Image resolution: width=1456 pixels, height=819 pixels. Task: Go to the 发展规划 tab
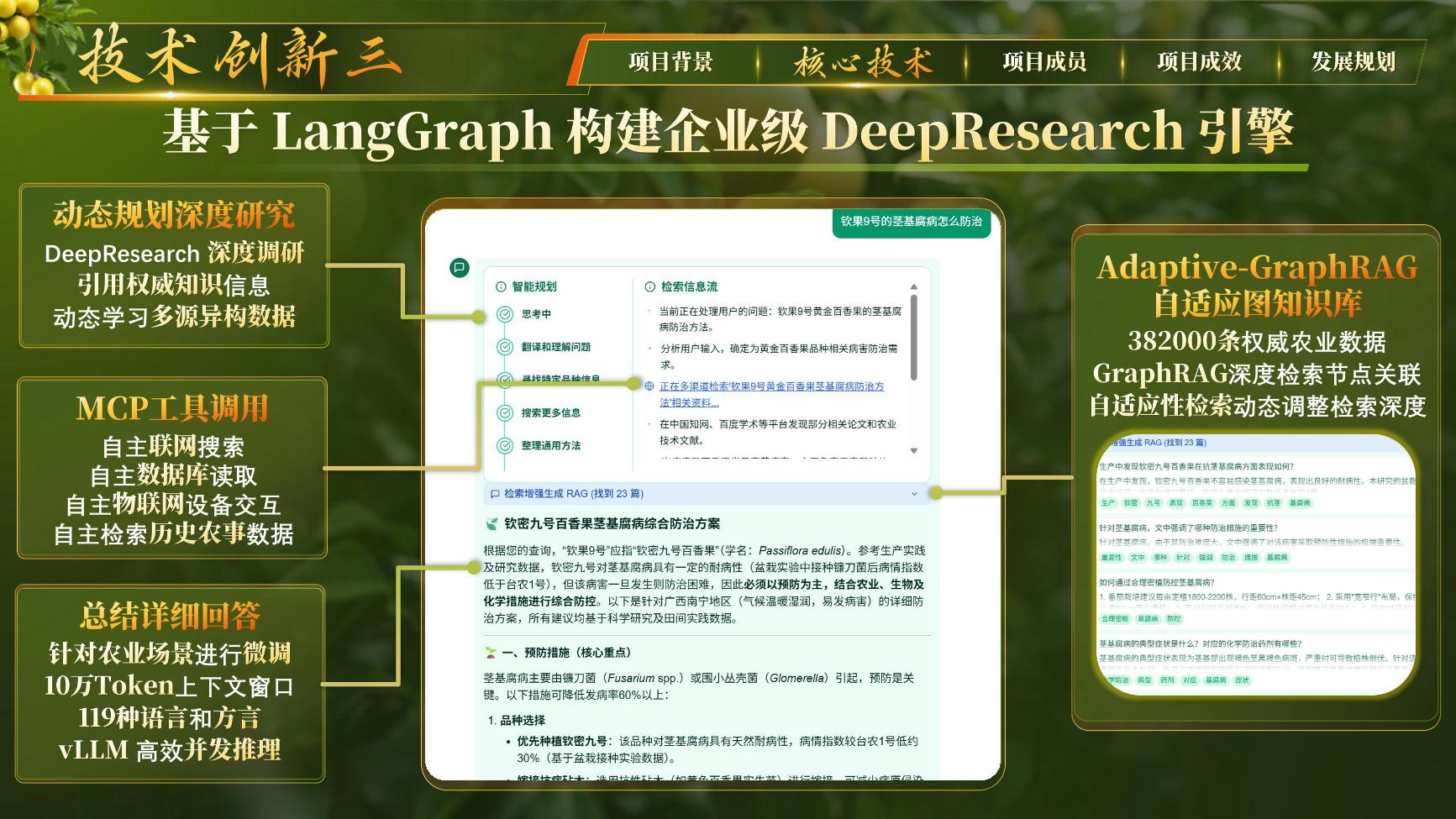(x=1353, y=61)
